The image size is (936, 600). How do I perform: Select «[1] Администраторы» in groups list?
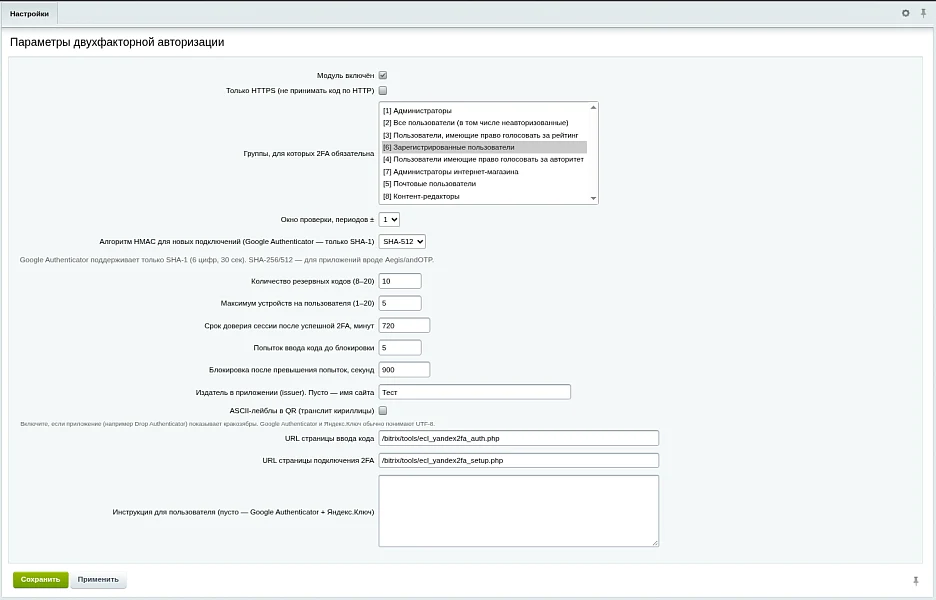click(x=484, y=110)
